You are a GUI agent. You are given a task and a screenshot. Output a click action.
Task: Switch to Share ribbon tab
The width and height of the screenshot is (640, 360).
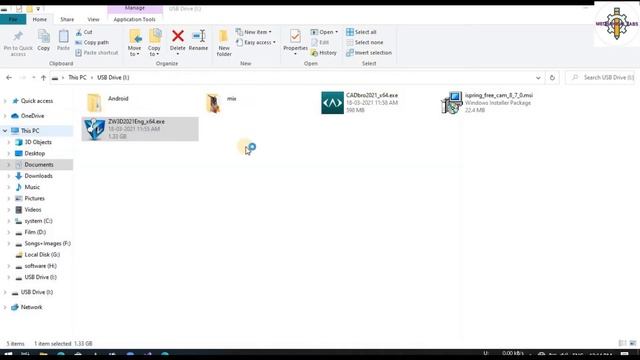tap(67, 19)
